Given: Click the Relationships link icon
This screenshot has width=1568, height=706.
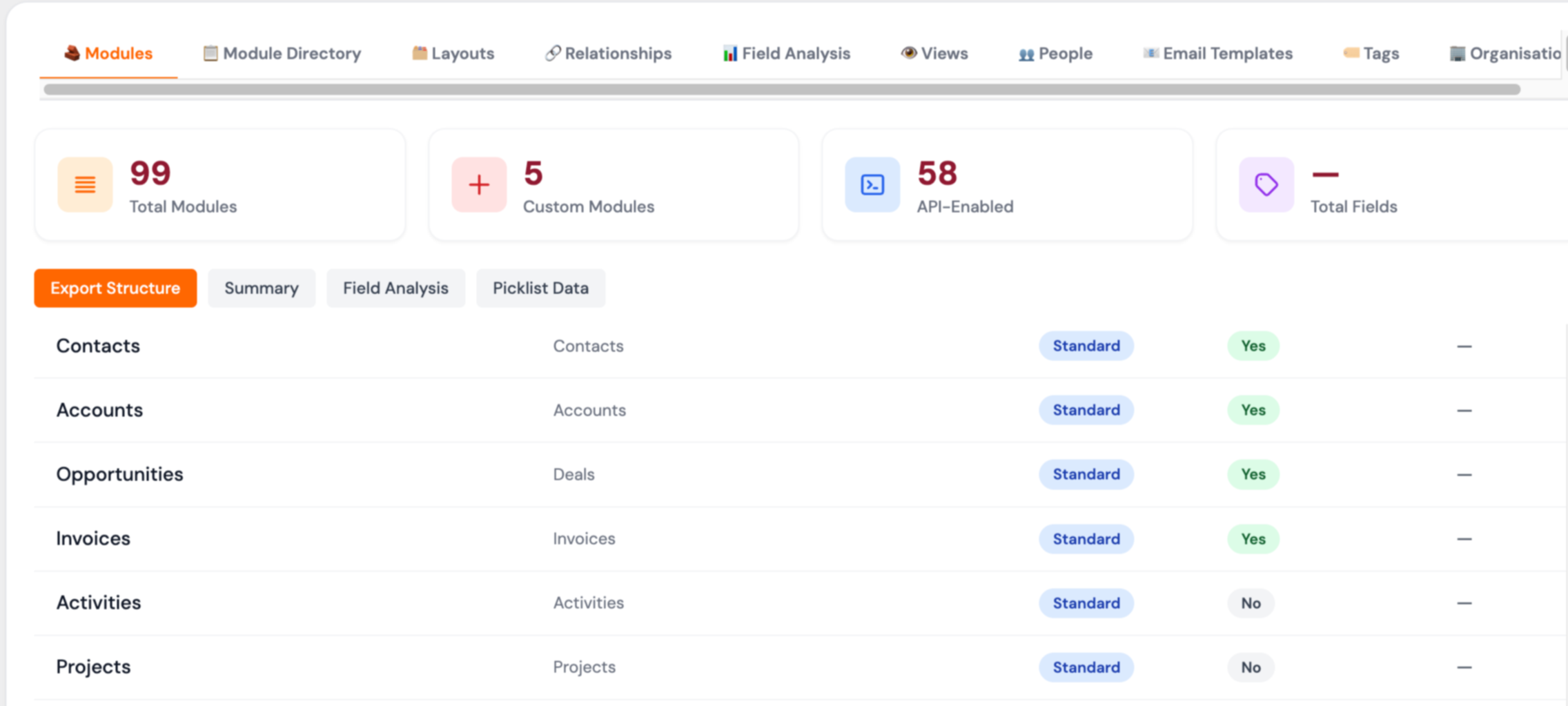Looking at the screenshot, I should [551, 53].
